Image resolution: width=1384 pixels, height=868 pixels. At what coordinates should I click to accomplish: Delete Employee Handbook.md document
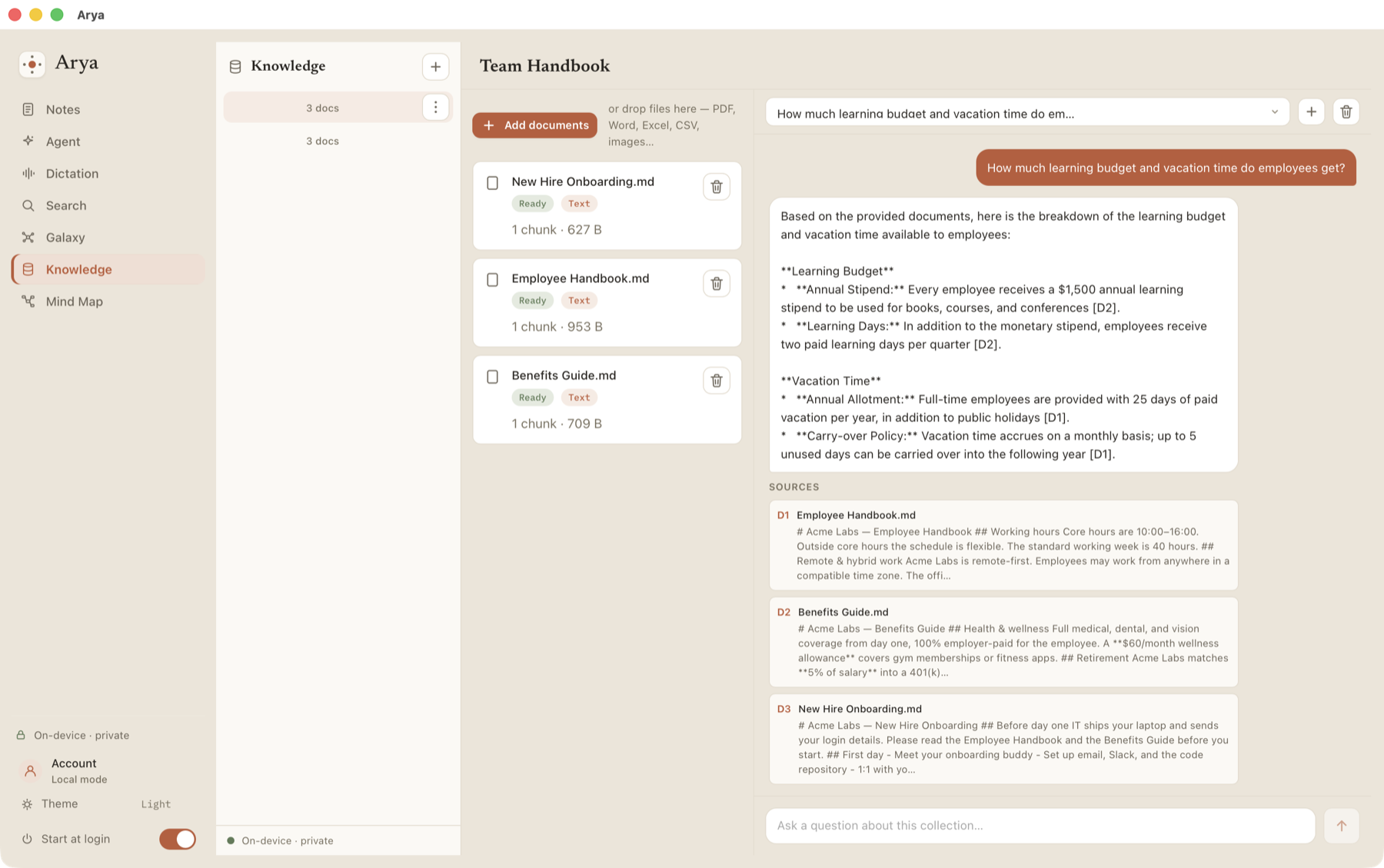click(717, 284)
